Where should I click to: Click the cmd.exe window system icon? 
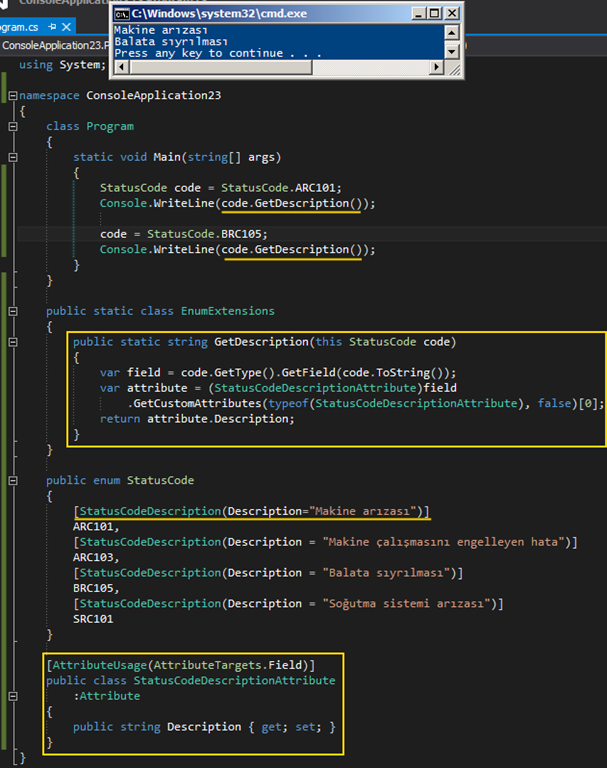pyautogui.click(x=121, y=13)
